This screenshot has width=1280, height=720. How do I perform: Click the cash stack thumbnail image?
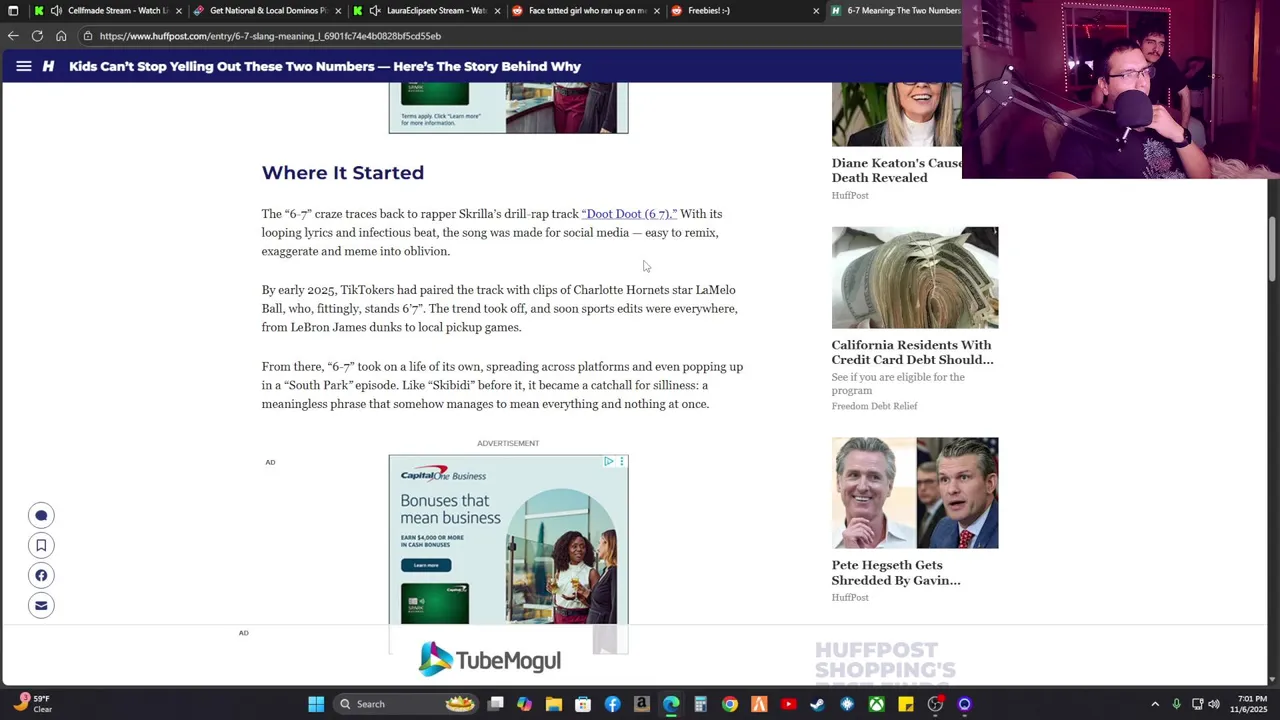click(x=914, y=277)
